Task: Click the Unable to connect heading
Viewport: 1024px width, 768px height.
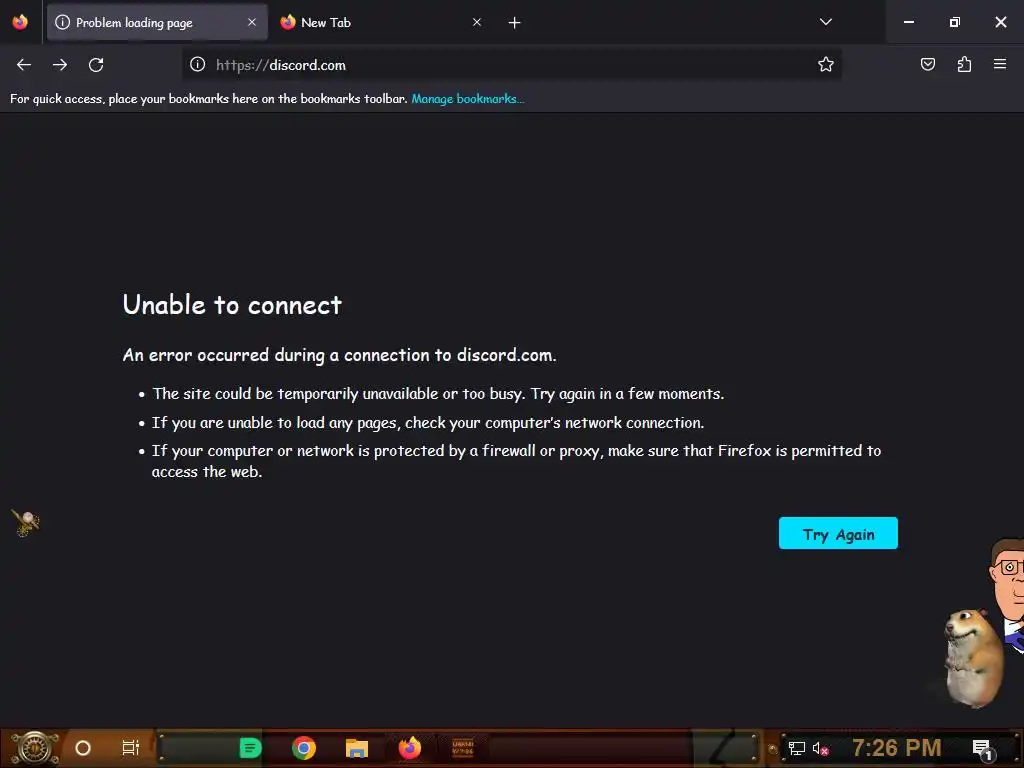Action: (x=232, y=305)
